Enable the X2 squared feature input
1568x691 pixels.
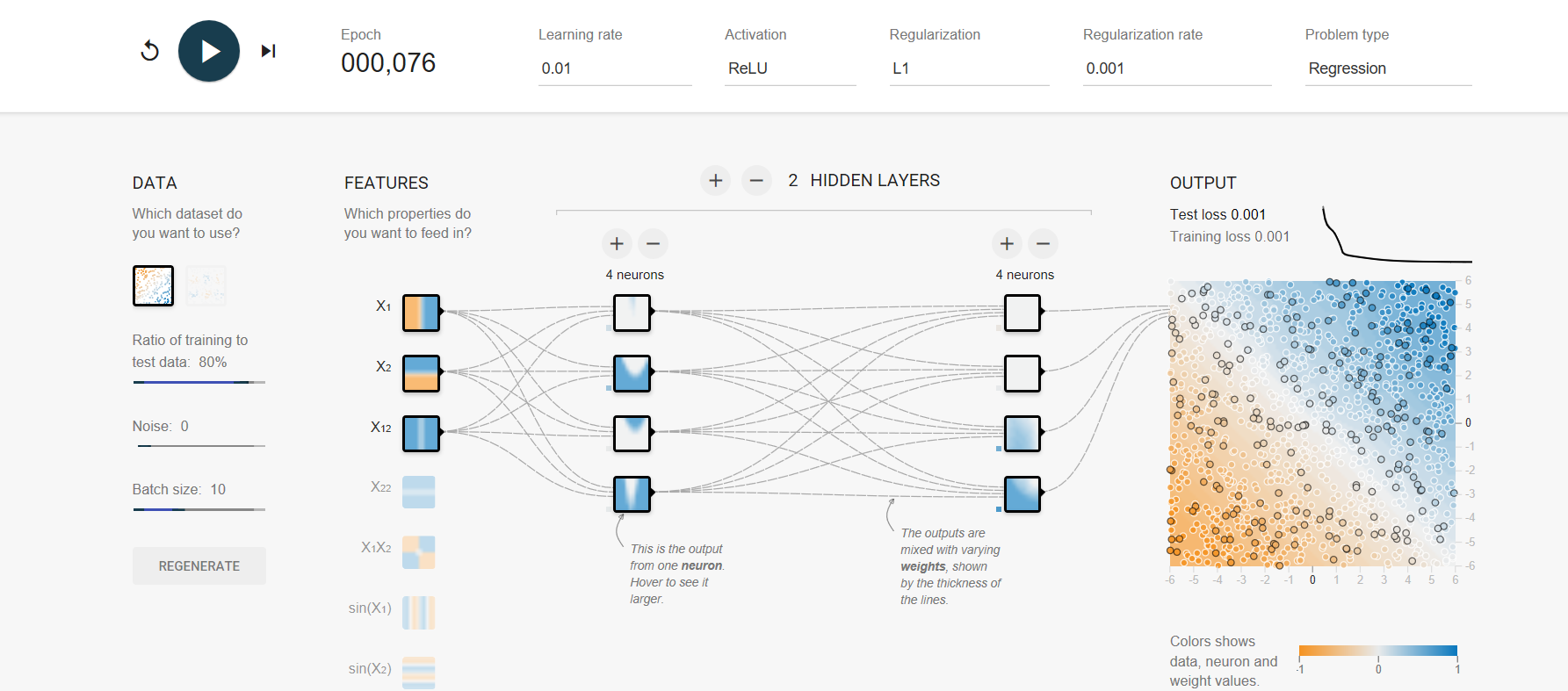419,493
